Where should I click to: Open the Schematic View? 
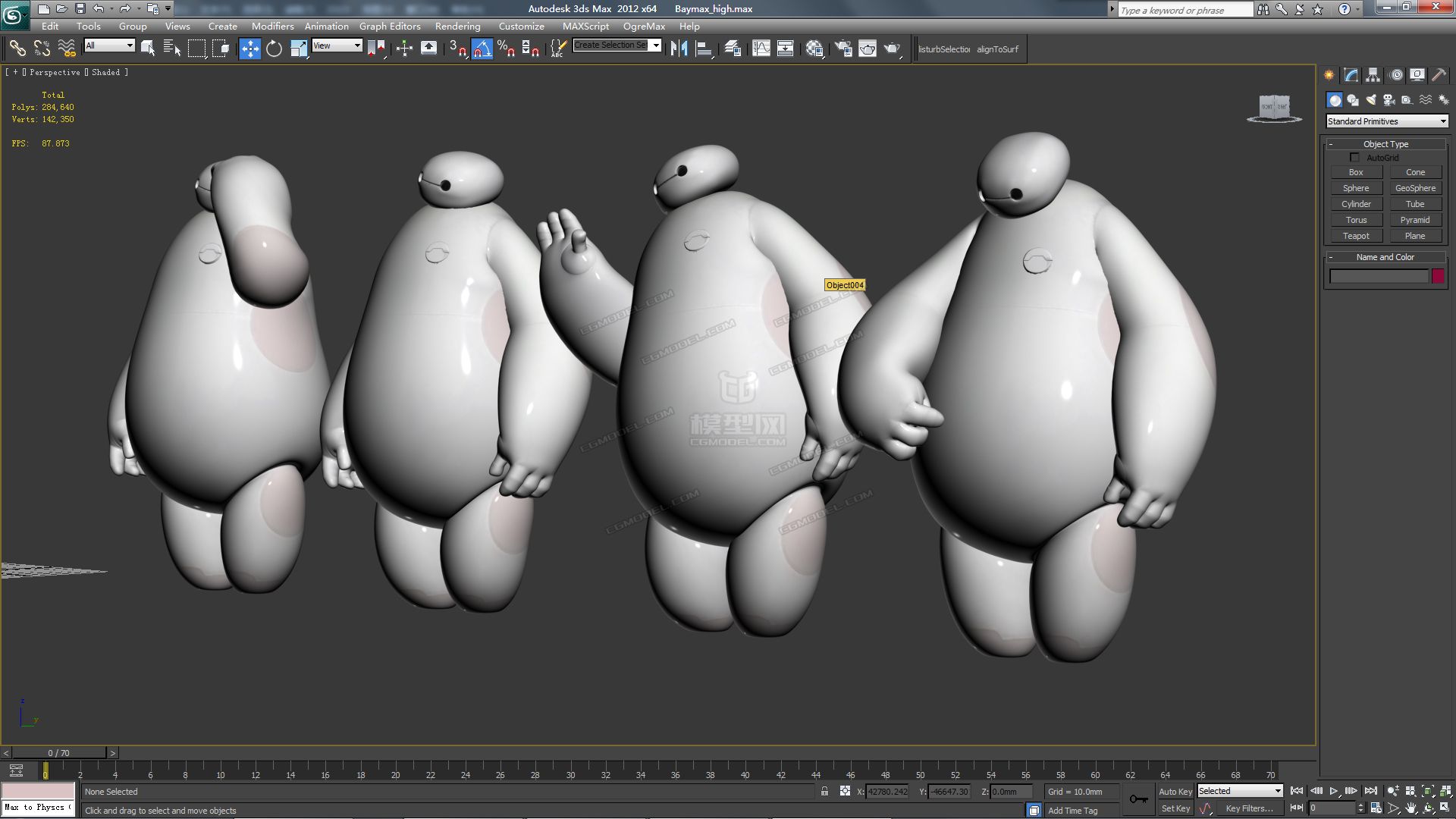tap(786, 49)
